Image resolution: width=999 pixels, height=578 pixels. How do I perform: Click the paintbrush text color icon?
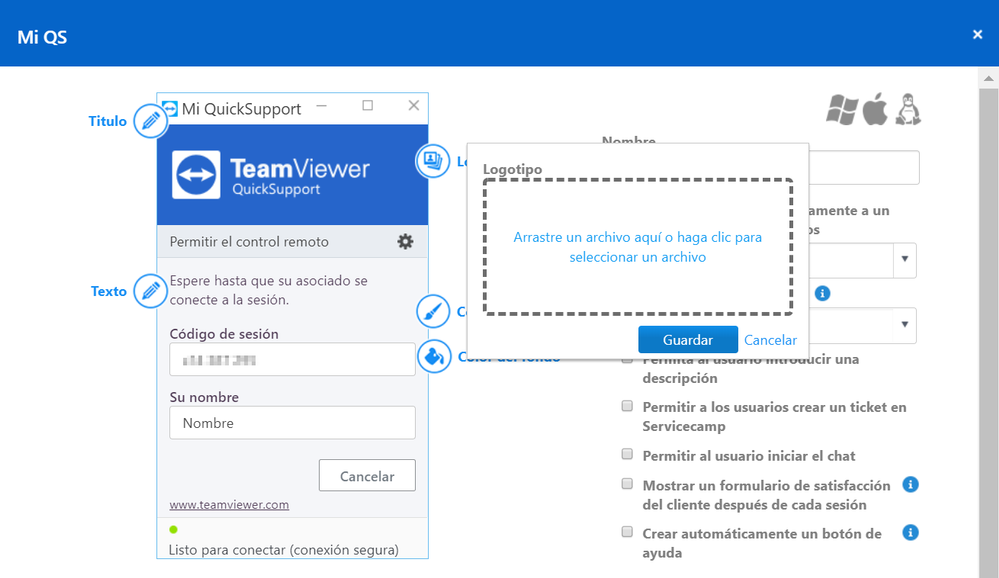pos(433,312)
